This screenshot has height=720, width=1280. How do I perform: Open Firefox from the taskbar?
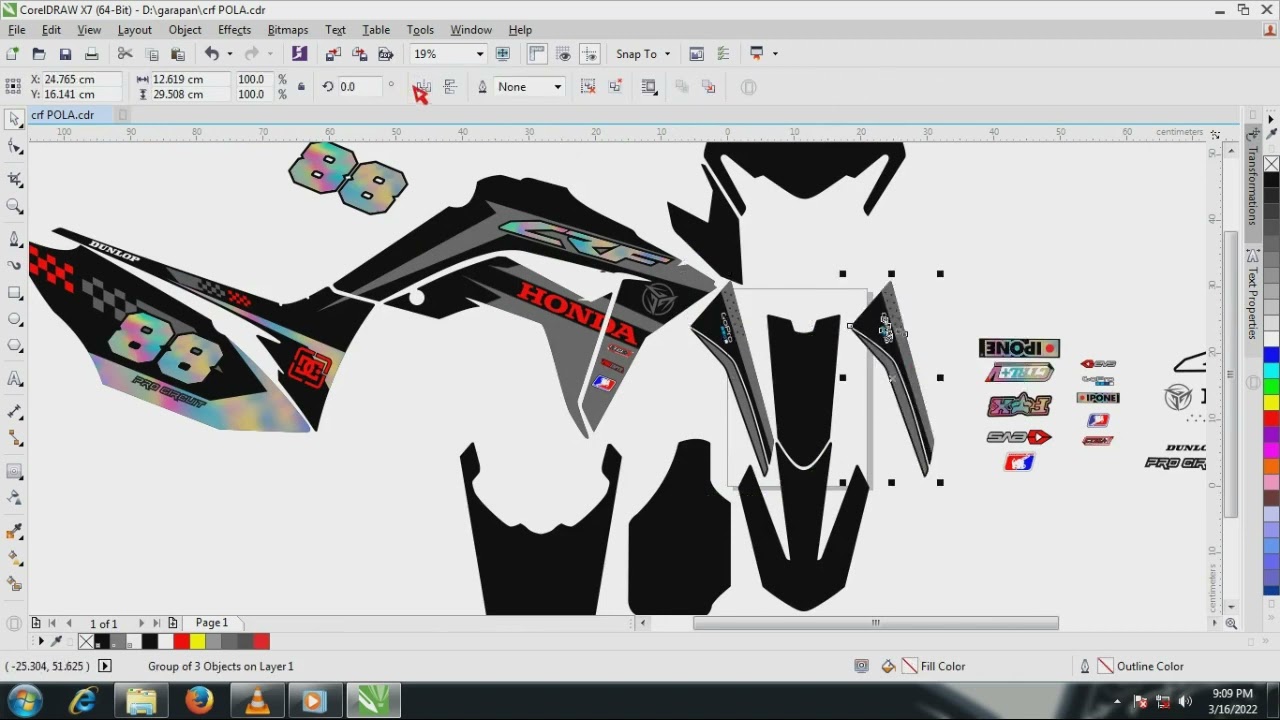[x=199, y=702]
